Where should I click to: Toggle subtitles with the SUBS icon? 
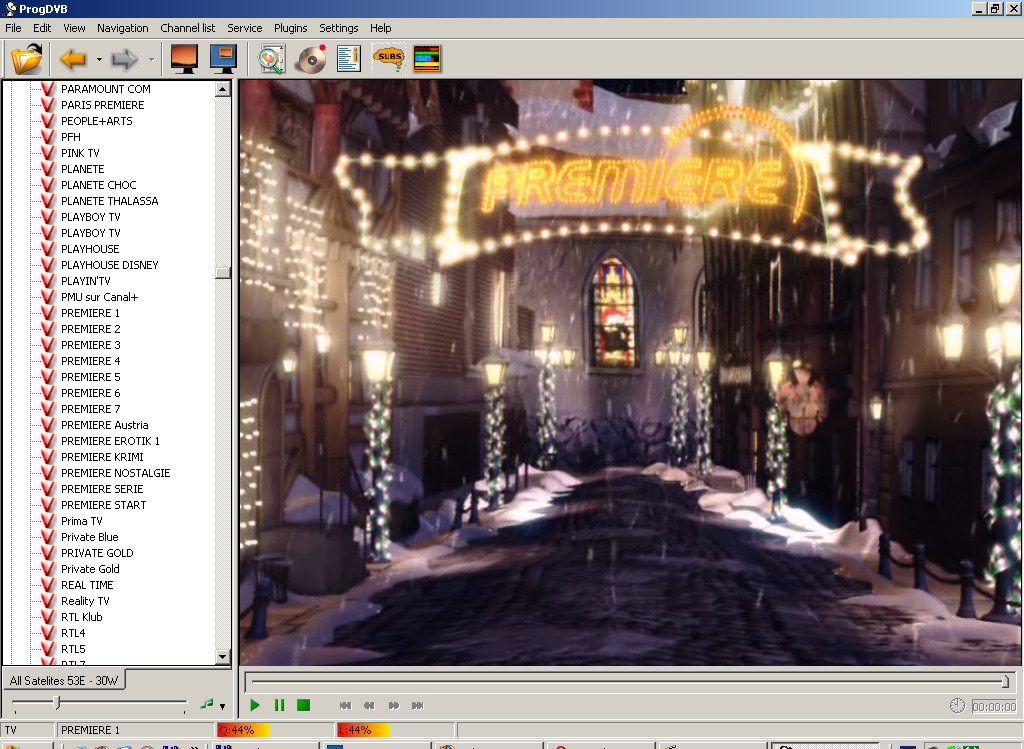click(389, 58)
